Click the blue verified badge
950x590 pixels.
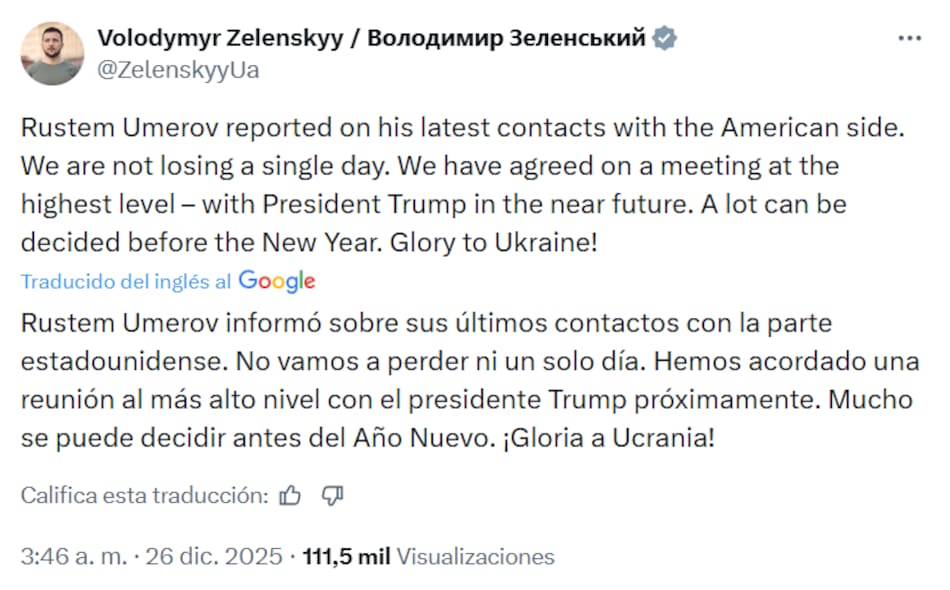(664, 39)
